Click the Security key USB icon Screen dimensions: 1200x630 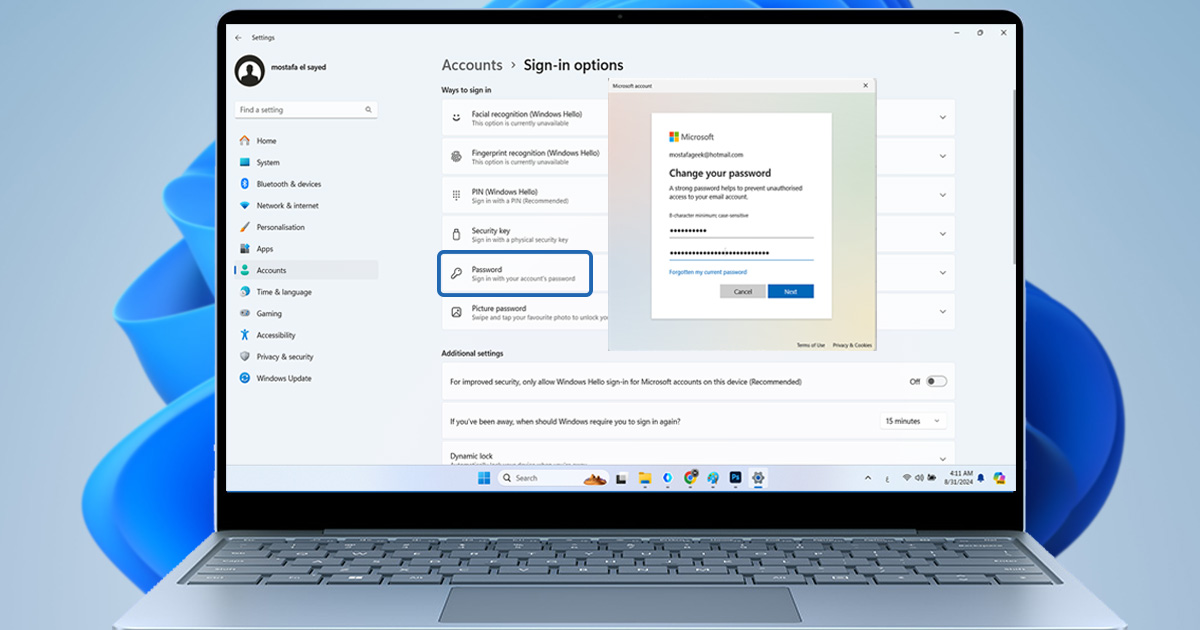(x=456, y=234)
